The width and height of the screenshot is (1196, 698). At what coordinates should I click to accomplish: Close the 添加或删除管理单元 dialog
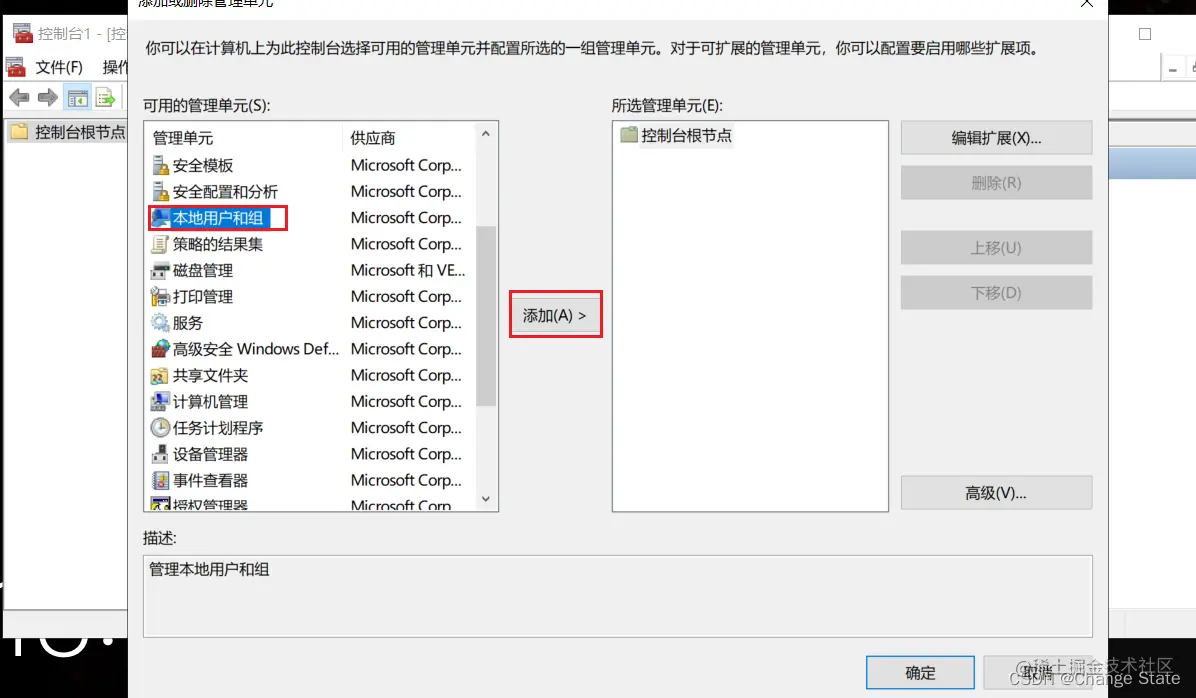click(1087, 4)
